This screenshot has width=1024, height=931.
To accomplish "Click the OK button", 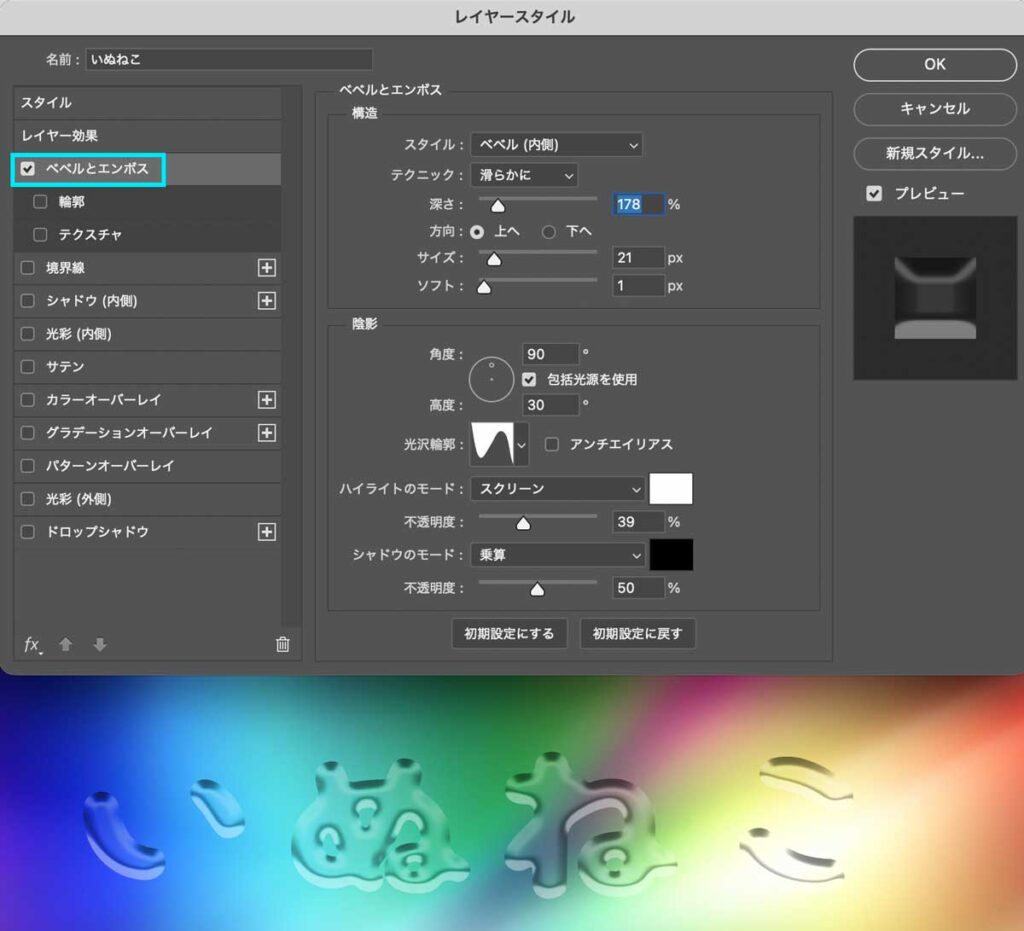I will point(934,64).
